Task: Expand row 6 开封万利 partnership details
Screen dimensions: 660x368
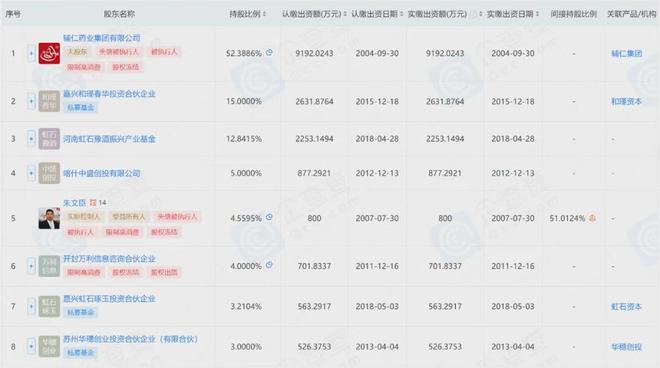Action: [x=31, y=266]
